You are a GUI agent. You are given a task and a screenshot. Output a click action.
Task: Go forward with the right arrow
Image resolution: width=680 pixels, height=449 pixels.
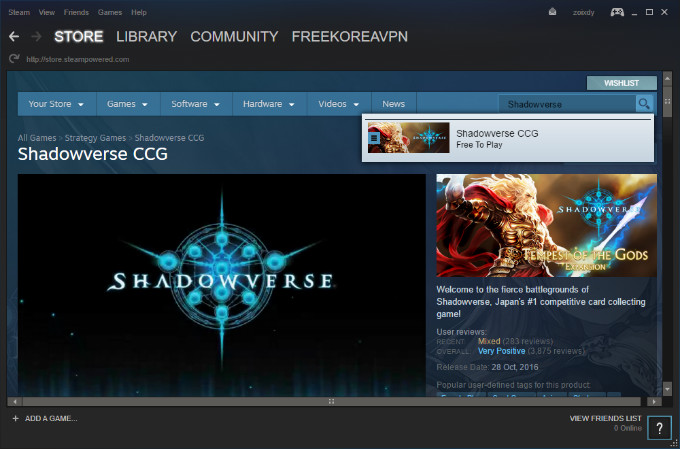tap(36, 36)
